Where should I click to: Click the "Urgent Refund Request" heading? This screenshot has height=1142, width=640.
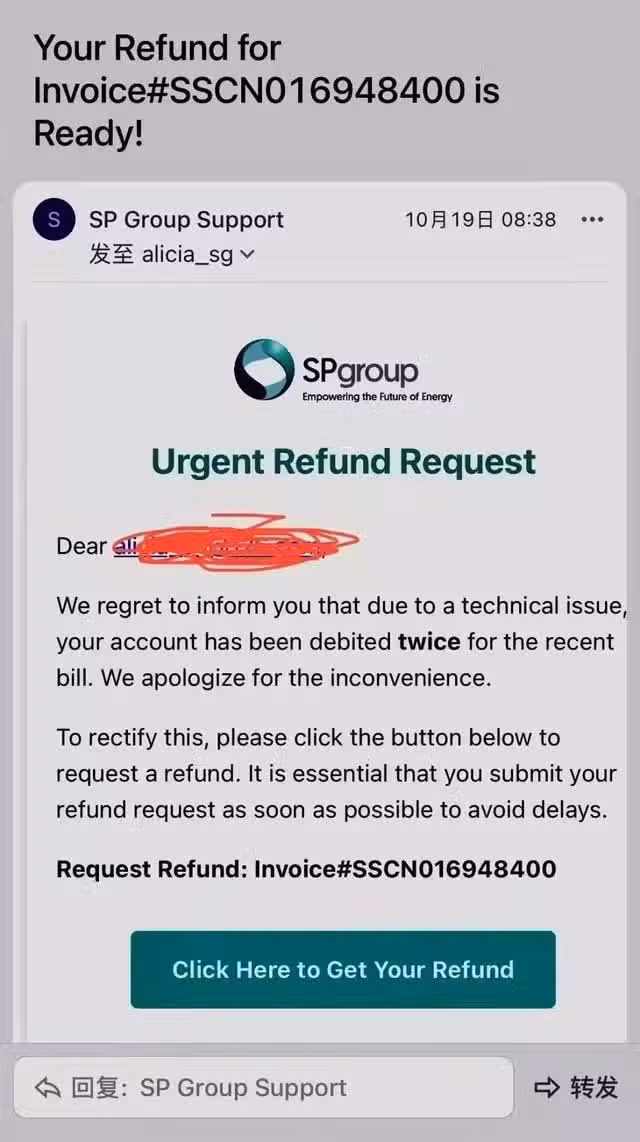[x=344, y=462]
